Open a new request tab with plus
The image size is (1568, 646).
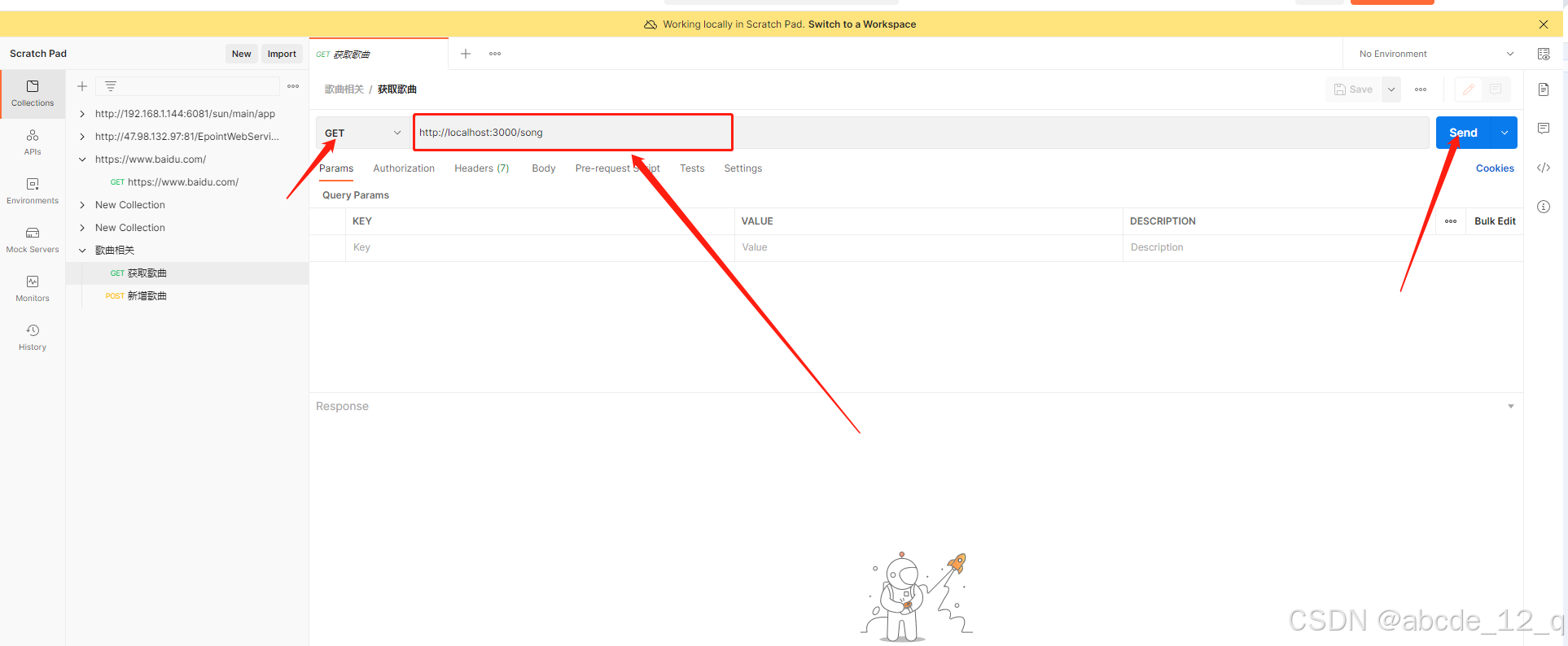466,54
